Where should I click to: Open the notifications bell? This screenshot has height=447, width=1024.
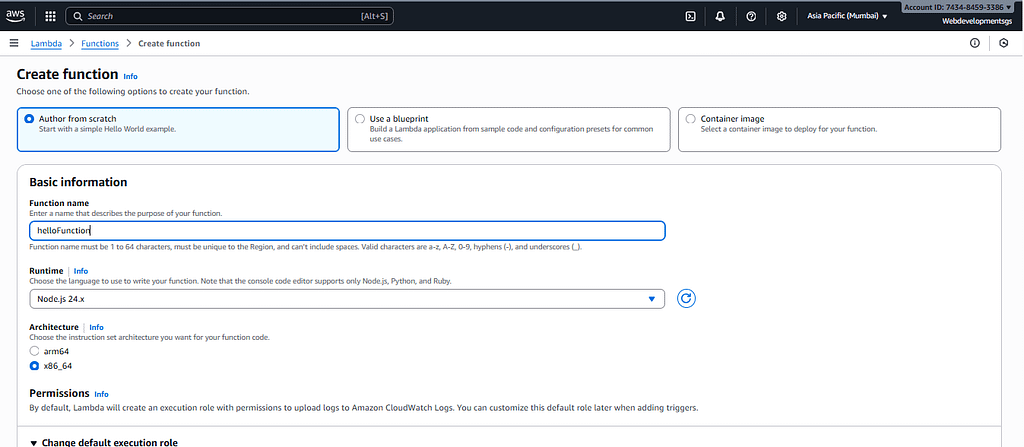tap(720, 16)
